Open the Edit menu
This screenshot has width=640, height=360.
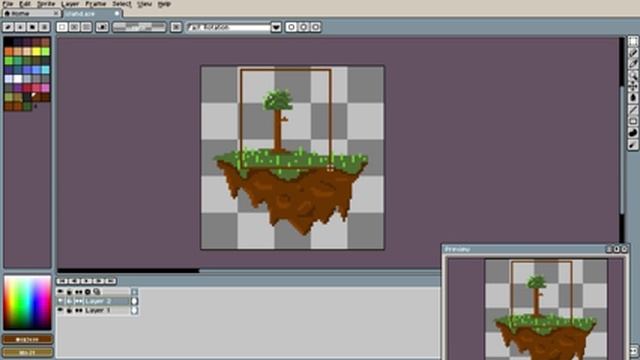(x=25, y=4)
